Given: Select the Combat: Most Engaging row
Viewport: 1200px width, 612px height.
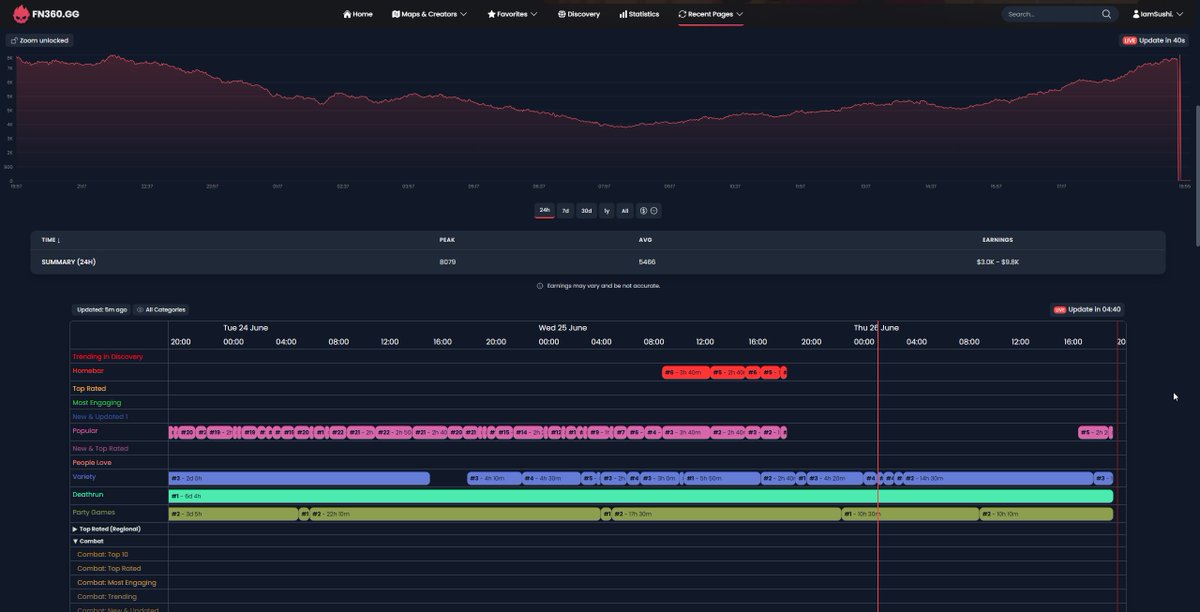Looking at the screenshot, I should [x=117, y=583].
